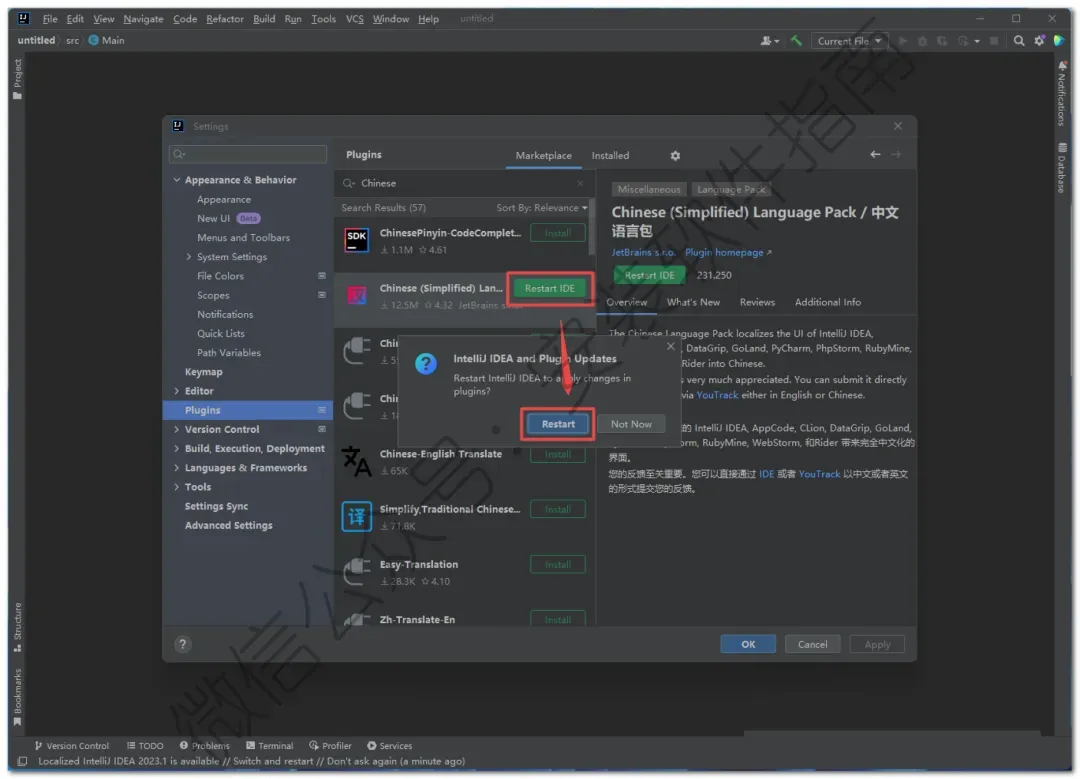
Task: Open the TODO tool window
Action: tap(145, 745)
